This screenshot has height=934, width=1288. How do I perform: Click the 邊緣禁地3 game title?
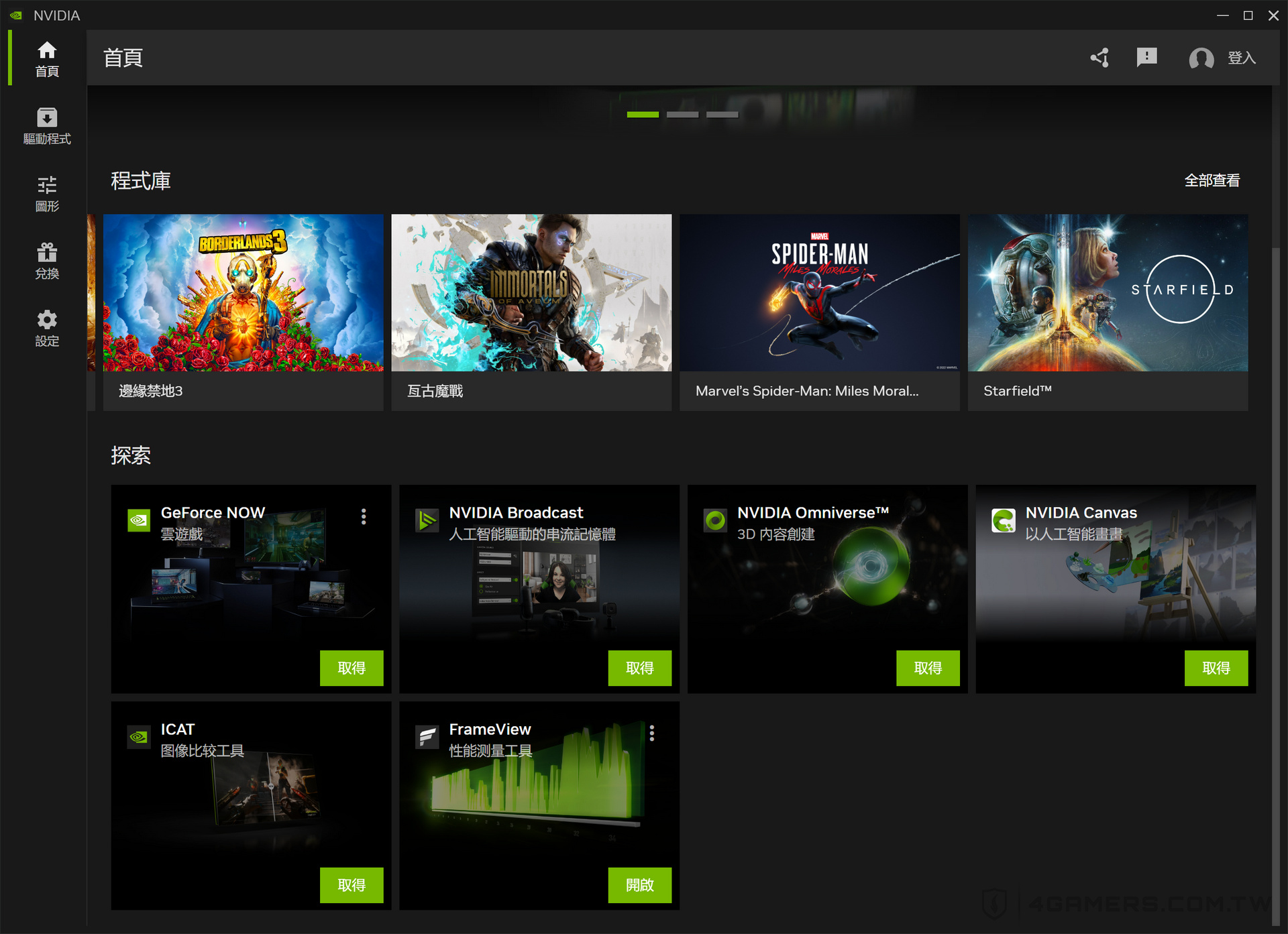(x=151, y=391)
